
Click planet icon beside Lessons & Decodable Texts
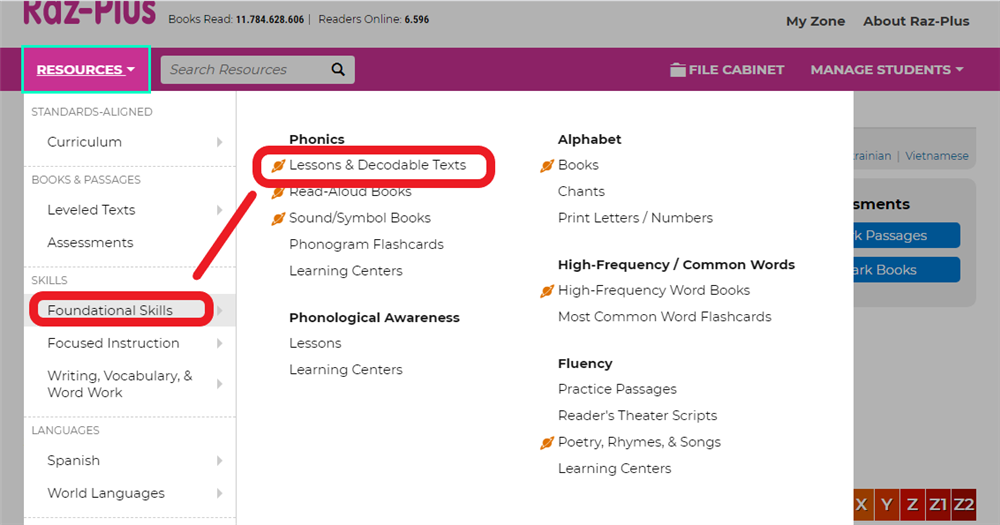pyautogui.click(x=279, y=166)
